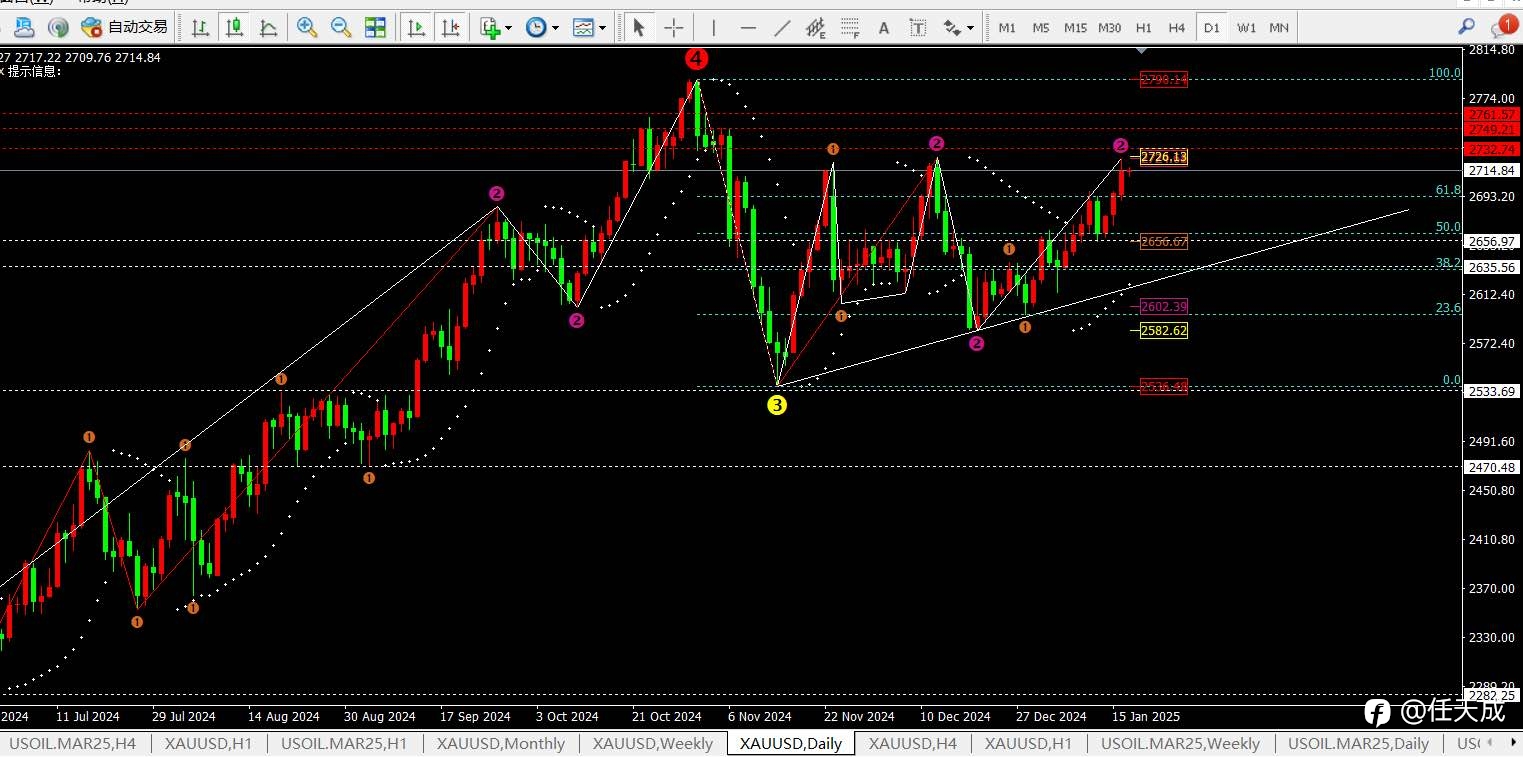This screenshot has height=757, width=1523.
Task: Select the horizontal line drawing tool
Action: [748, 27]
